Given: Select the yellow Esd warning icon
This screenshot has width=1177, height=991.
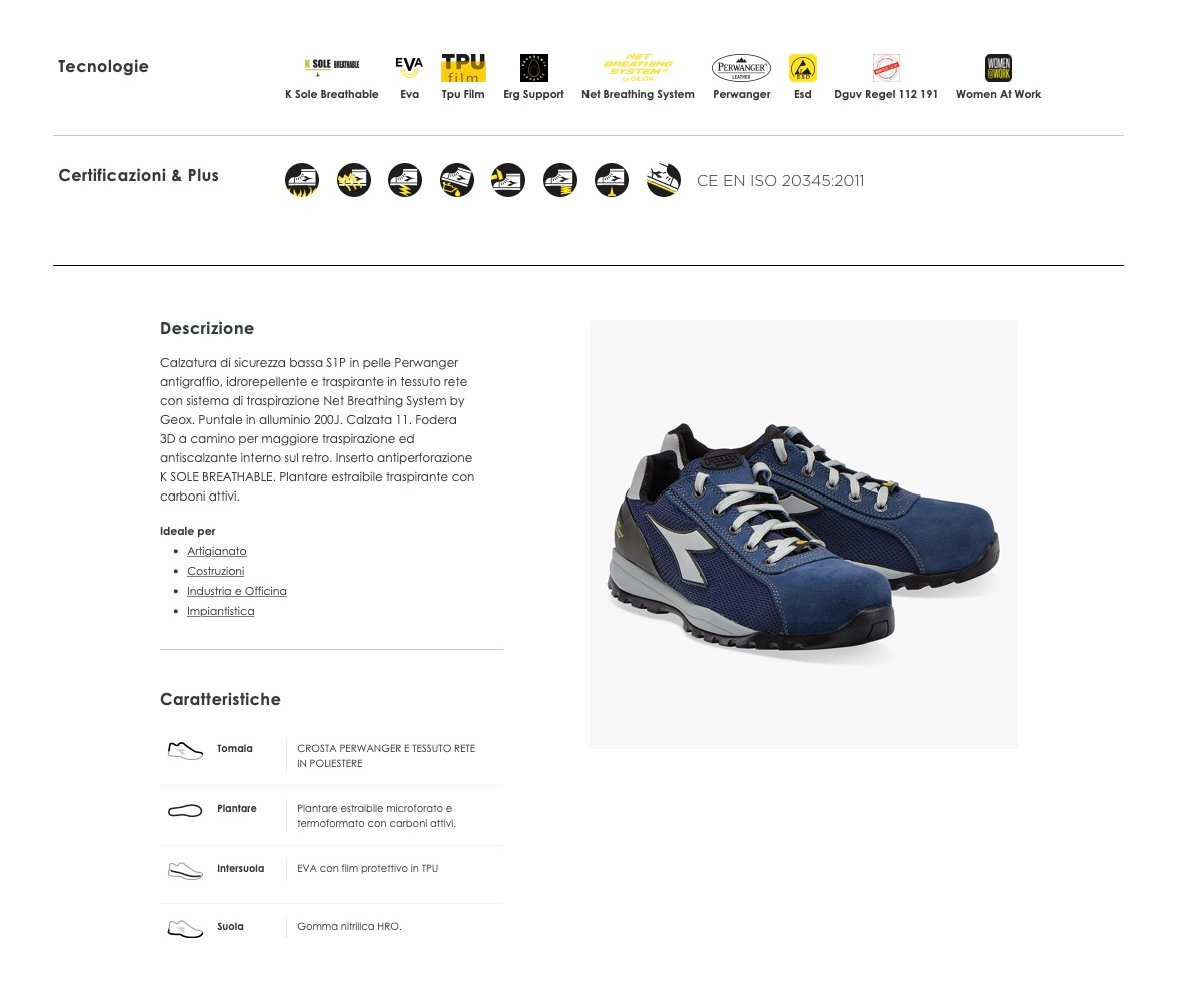Looking at the screenshot, I should (802, 68).
